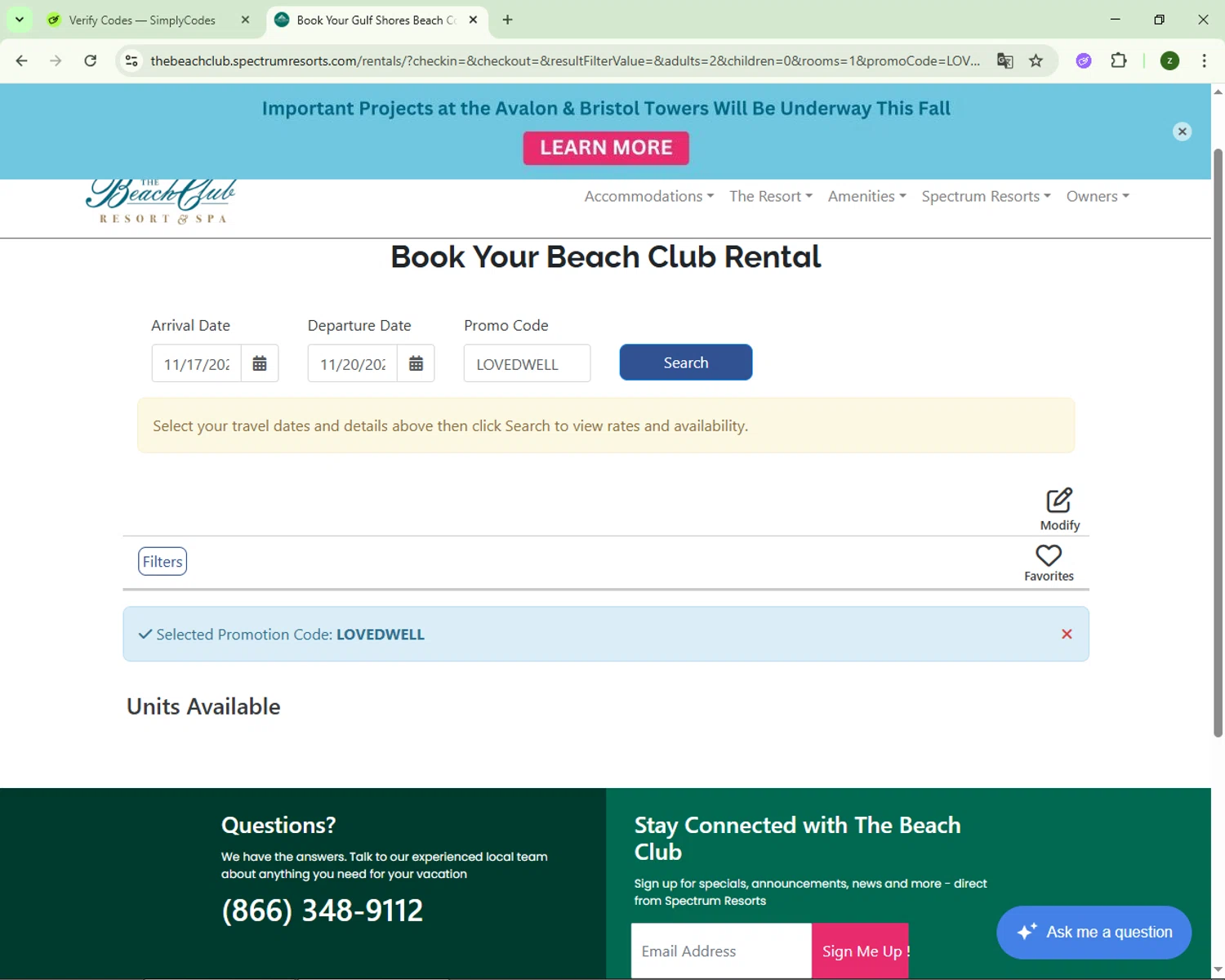The image size is (1225, 980).
Task: Click the 'Units Available' heading
Action: tap(203, 706)
